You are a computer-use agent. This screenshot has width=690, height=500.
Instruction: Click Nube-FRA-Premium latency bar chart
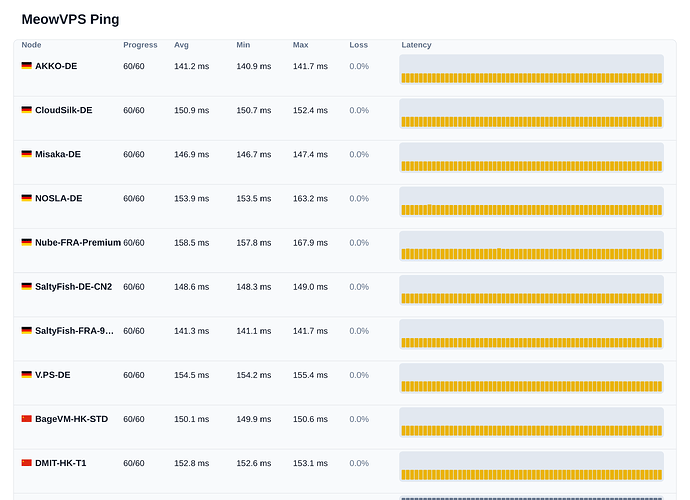click(x=532, y=246)
